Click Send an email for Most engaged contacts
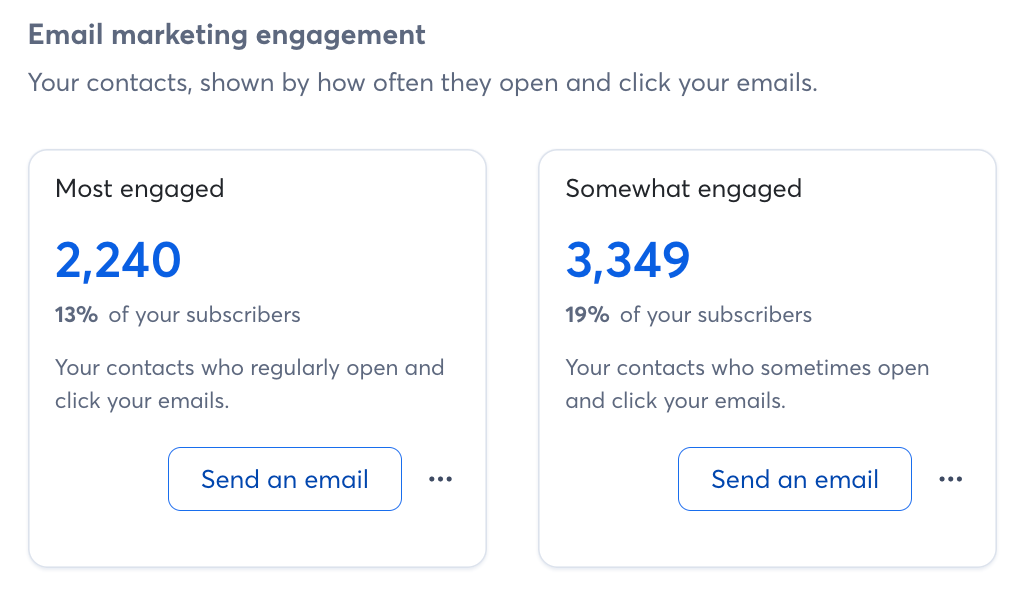The height and width of the screenshot is (592, 1024). click(x=285, y=479)
